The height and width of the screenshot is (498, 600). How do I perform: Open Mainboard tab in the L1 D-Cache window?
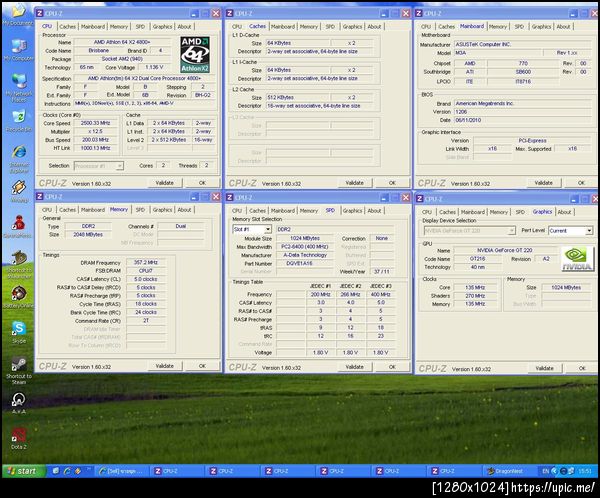[x=283, y=26]
